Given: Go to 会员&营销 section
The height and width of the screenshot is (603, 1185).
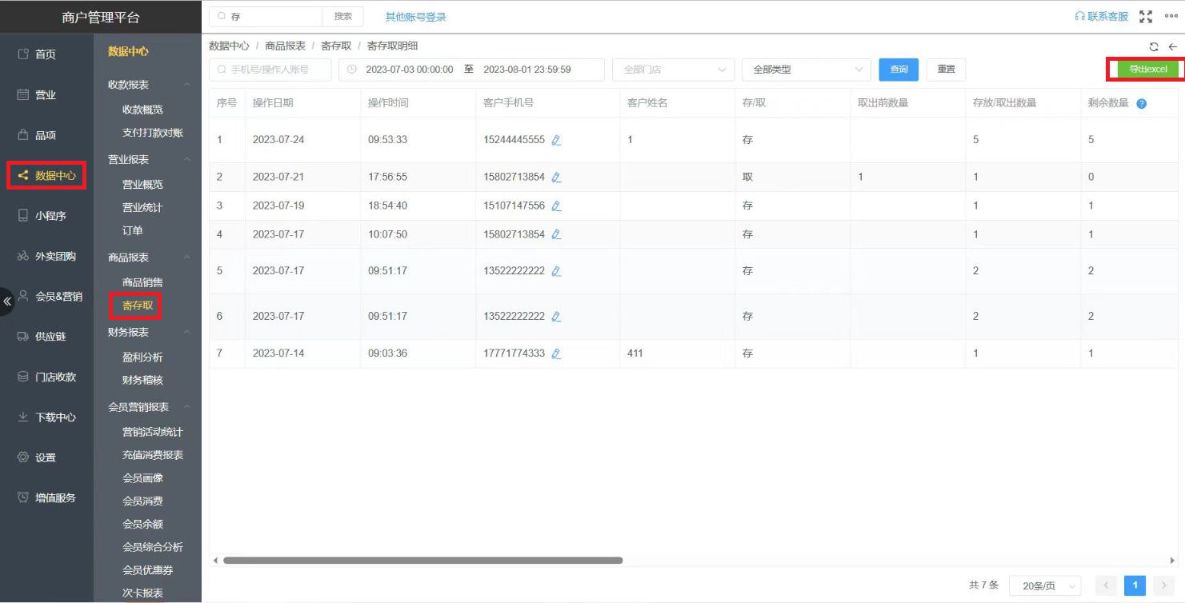Looking at the screenshot, I should point(50,296).
